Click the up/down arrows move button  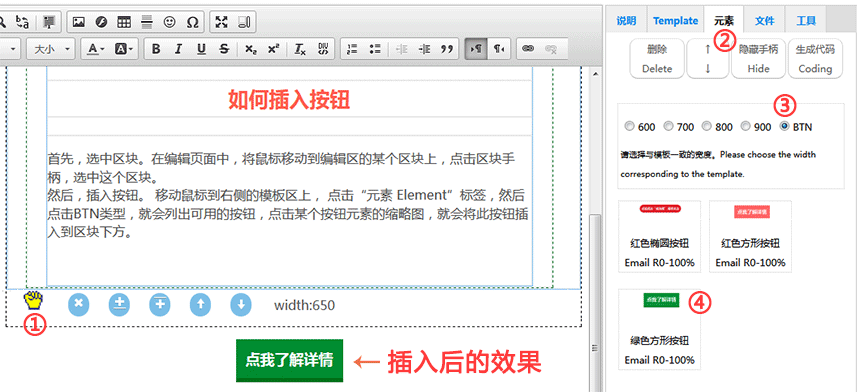(708, 59)
